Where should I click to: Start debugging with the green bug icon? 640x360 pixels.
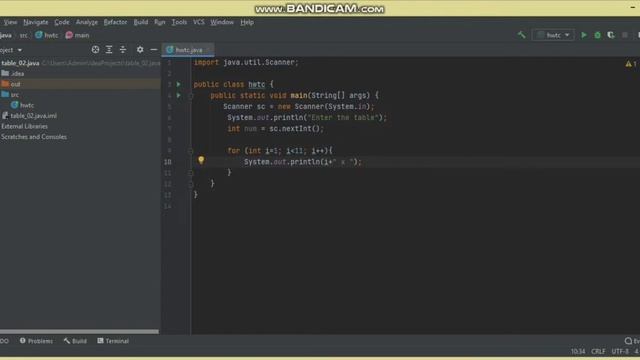click(598, 35)
